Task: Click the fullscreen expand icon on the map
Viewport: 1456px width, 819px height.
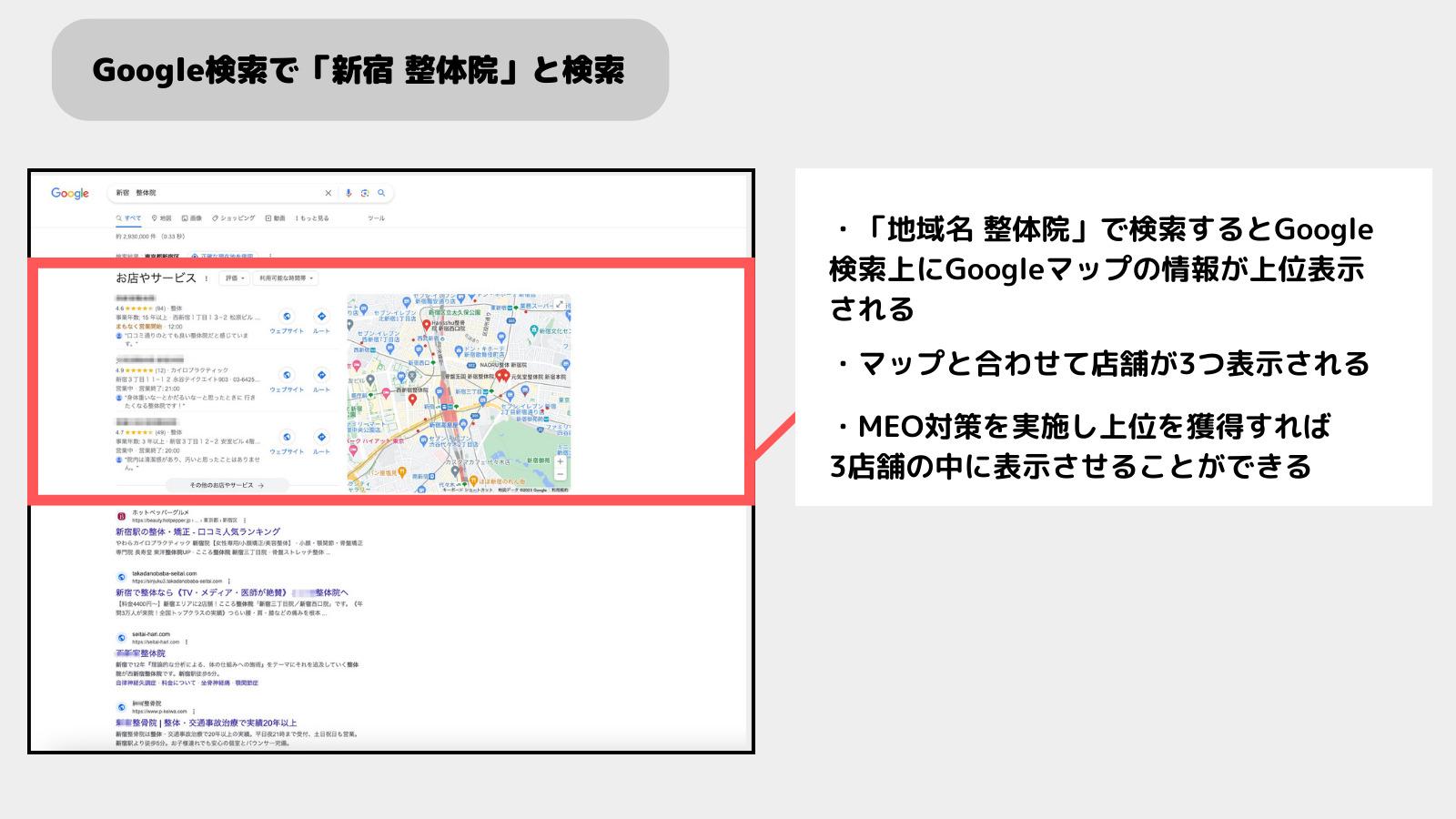Action: [x=558, y=304]
